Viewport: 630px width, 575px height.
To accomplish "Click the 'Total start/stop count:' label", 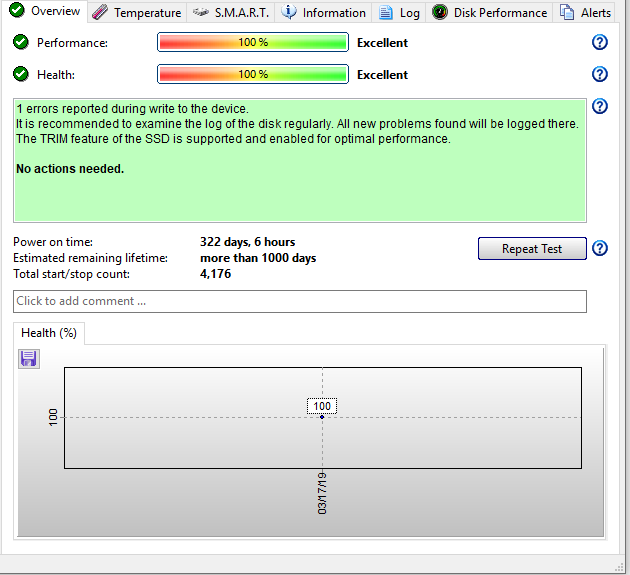I will (x=72, y=274).
